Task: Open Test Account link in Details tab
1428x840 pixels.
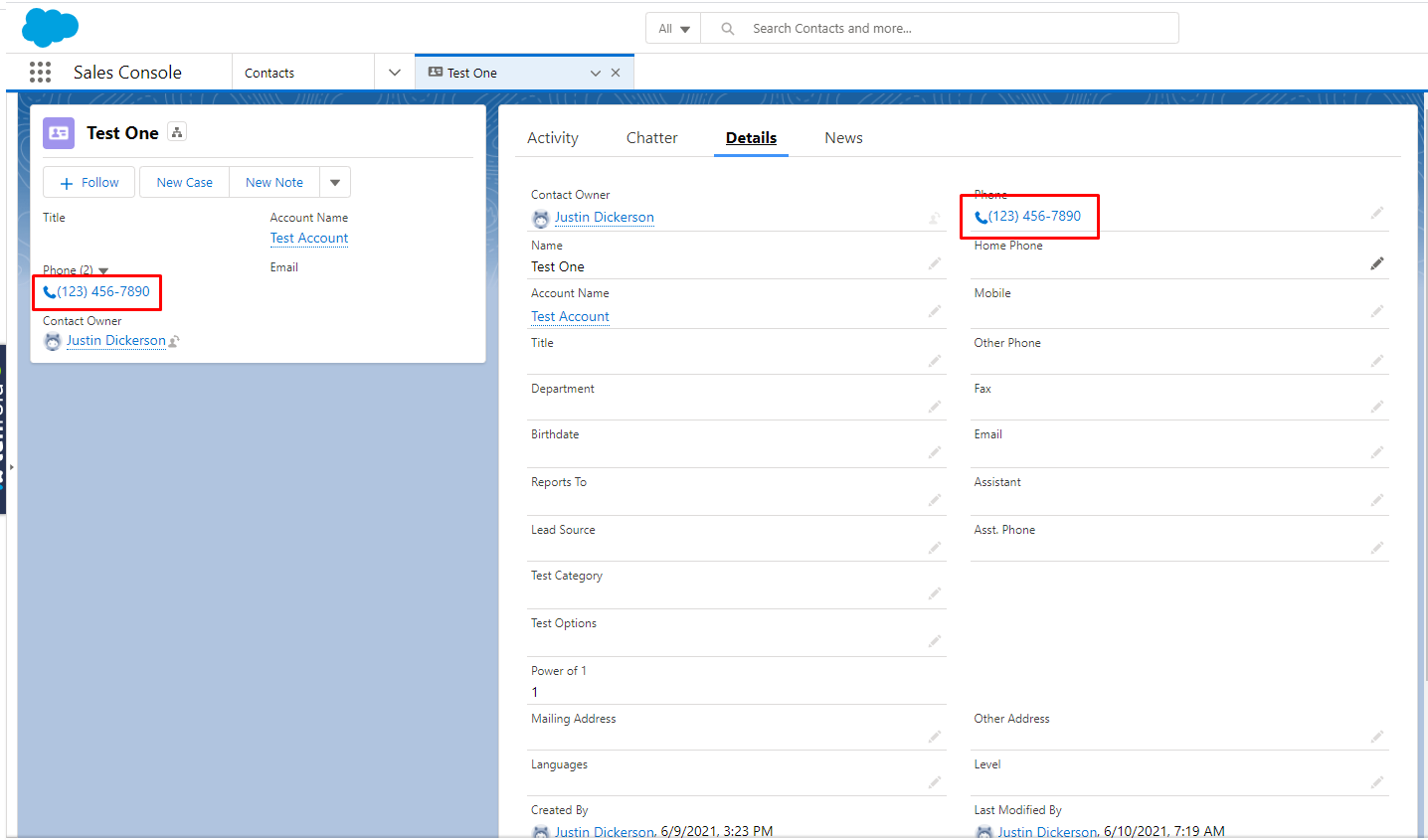Action: (570, 316)
